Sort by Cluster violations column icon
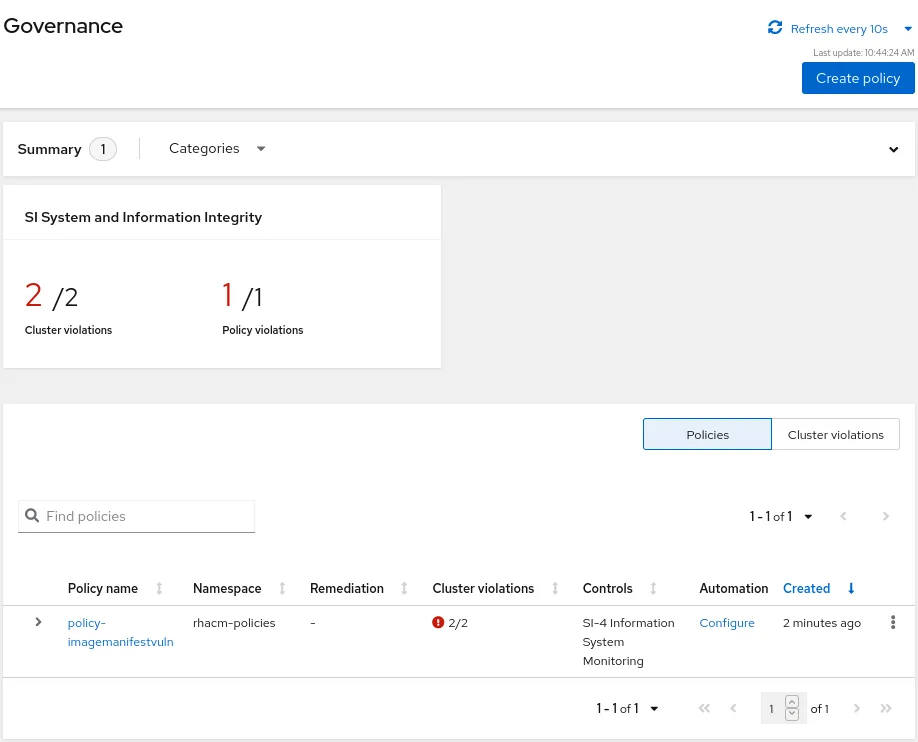The width and height of the screenshot is (918, 742). [x=555, y=589]
